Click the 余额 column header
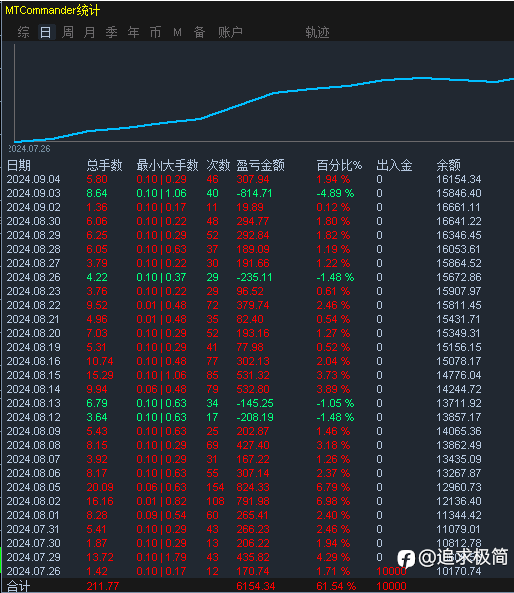 coord(449,165)
